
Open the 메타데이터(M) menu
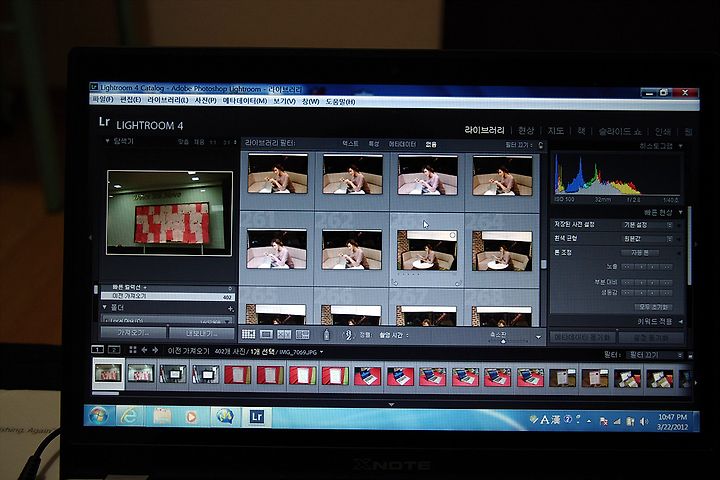pos(245,100)
